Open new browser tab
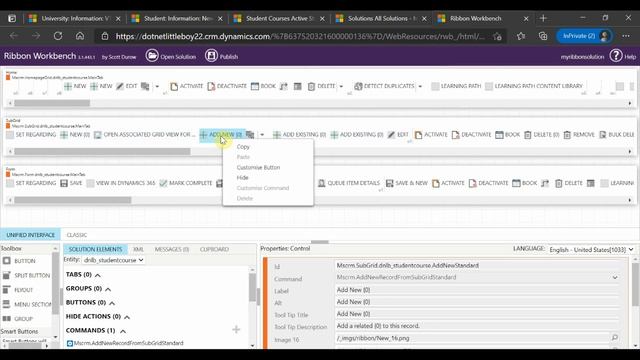The width and height of the screenshot is (640, 360). pos(543,18)
